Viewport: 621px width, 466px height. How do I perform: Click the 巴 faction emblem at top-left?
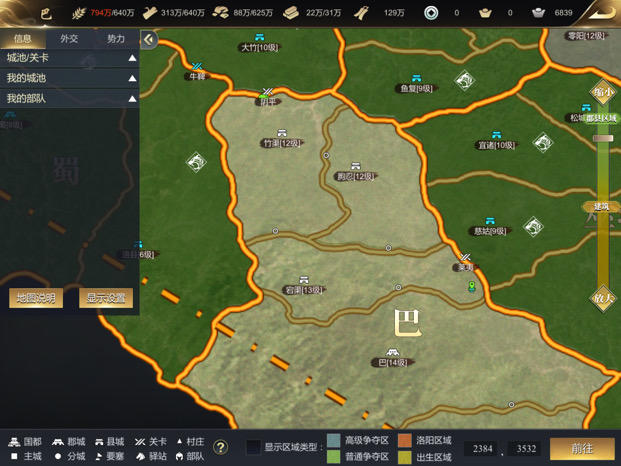coord(46,14)
